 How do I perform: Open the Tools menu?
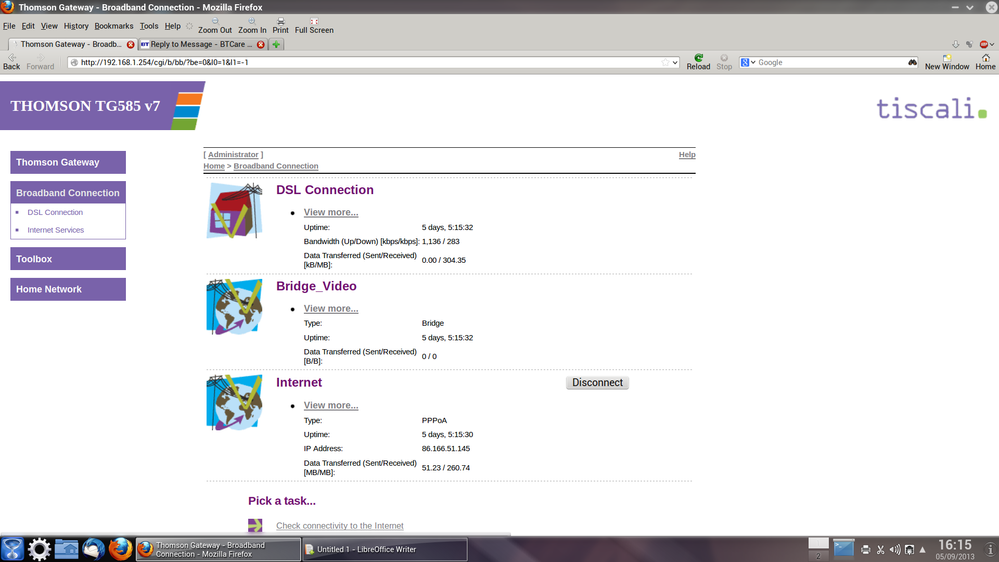coord(148,26)
